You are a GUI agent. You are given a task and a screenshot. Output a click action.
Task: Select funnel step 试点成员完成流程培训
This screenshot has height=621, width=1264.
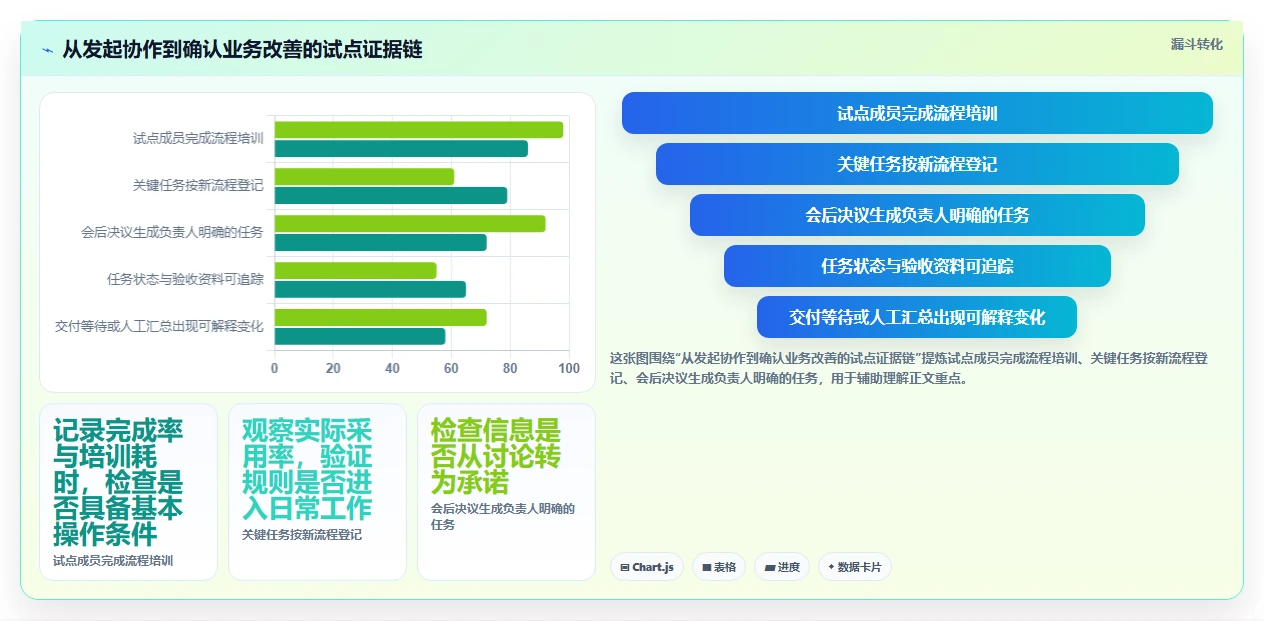[x=917, y=113]
